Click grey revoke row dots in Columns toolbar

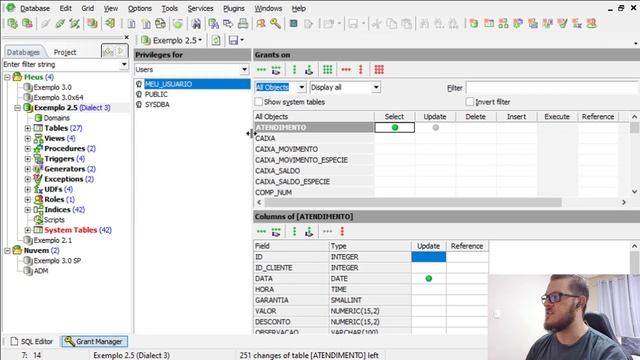(x=327, y=231)
